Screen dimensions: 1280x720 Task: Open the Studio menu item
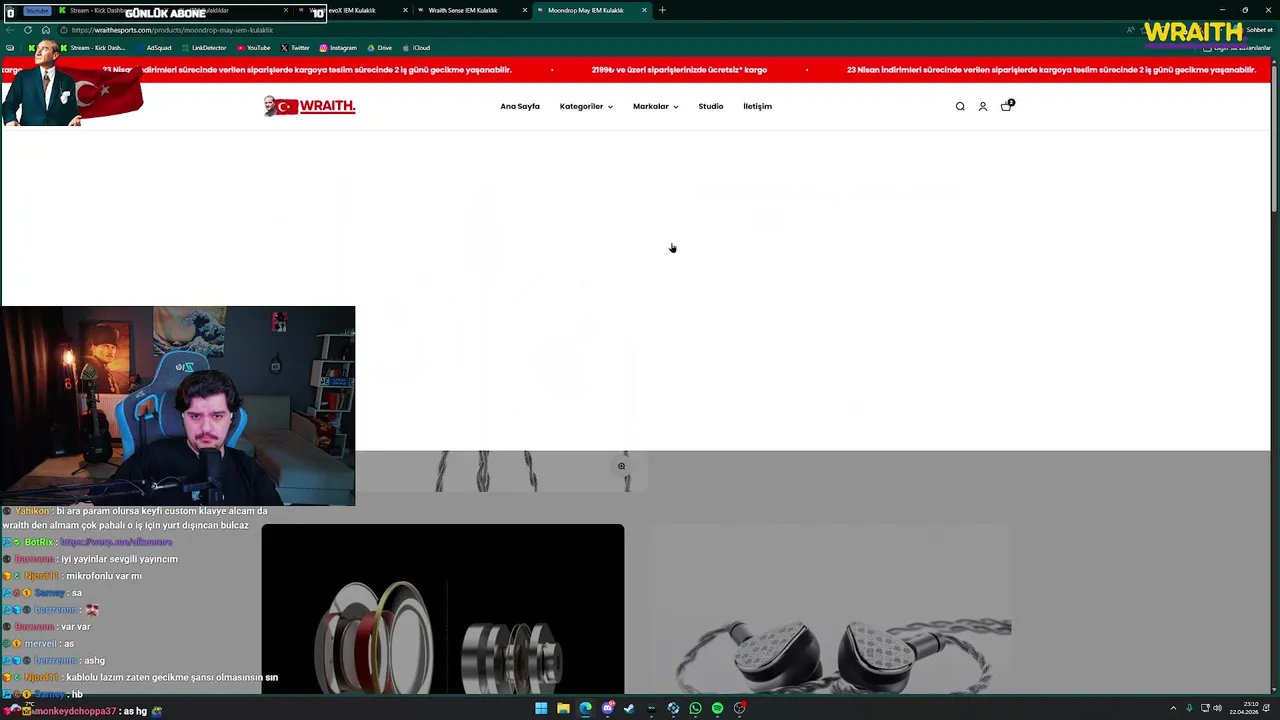(711, 106)
